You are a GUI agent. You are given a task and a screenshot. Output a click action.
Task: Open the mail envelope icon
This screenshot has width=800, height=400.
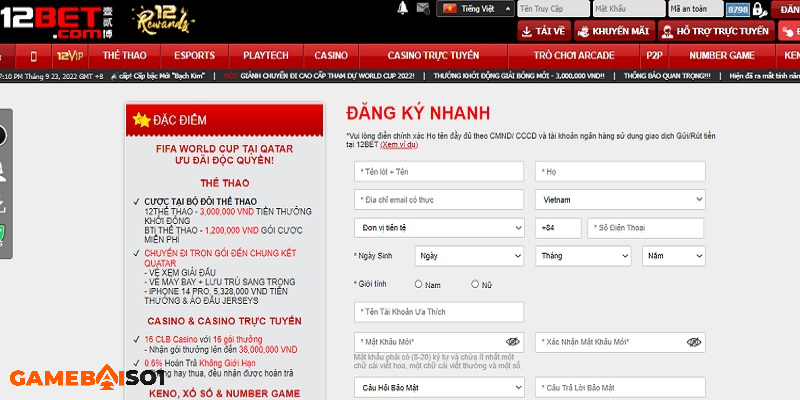click(423, 8)
